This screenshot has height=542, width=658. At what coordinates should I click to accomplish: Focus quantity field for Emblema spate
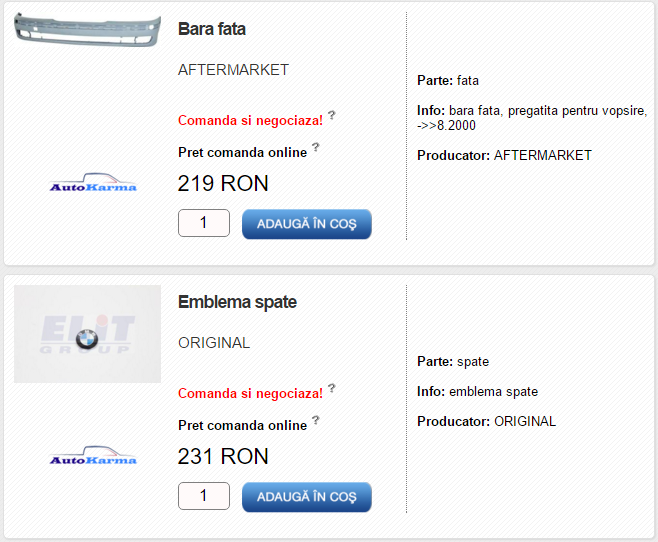204,496
